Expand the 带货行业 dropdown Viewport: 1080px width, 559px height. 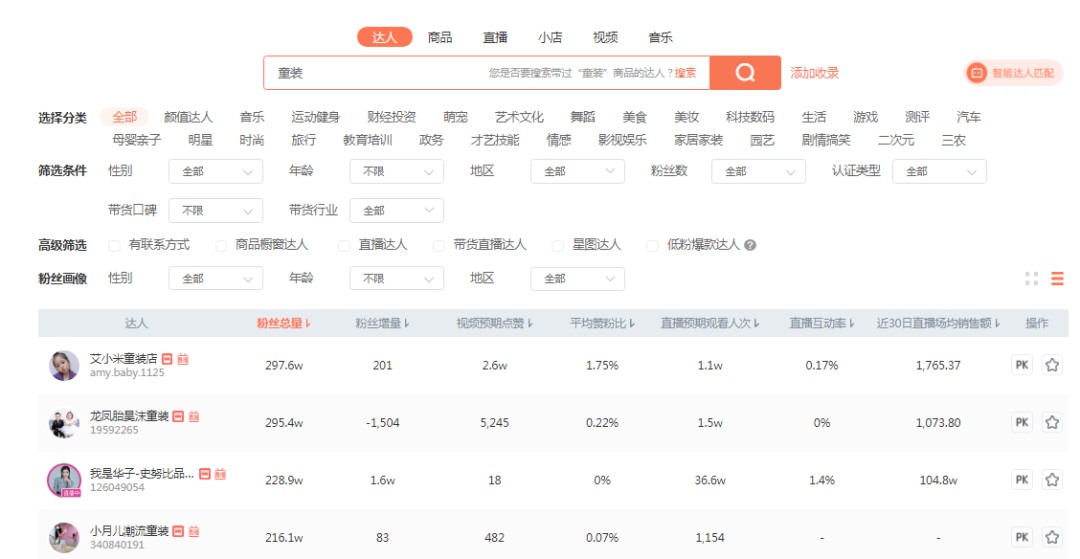397,211
